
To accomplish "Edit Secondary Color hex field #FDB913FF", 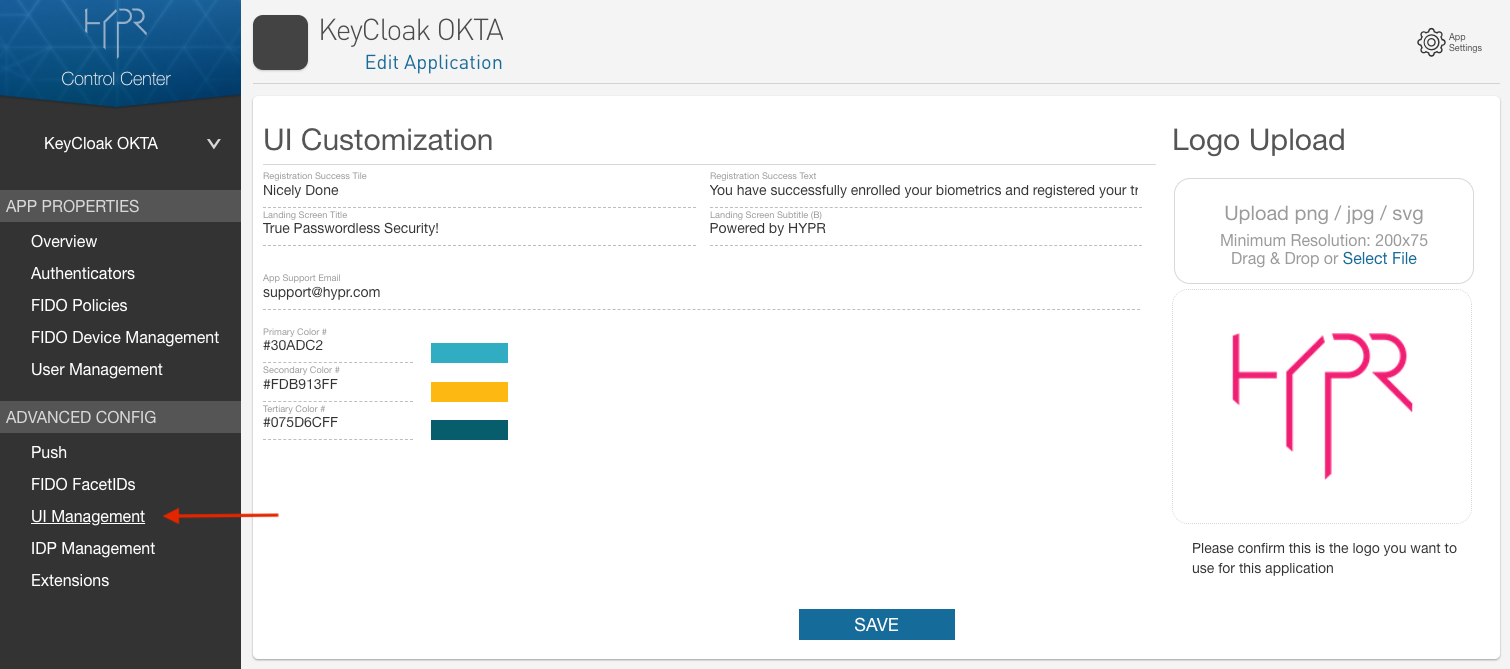I will (338, 384).
